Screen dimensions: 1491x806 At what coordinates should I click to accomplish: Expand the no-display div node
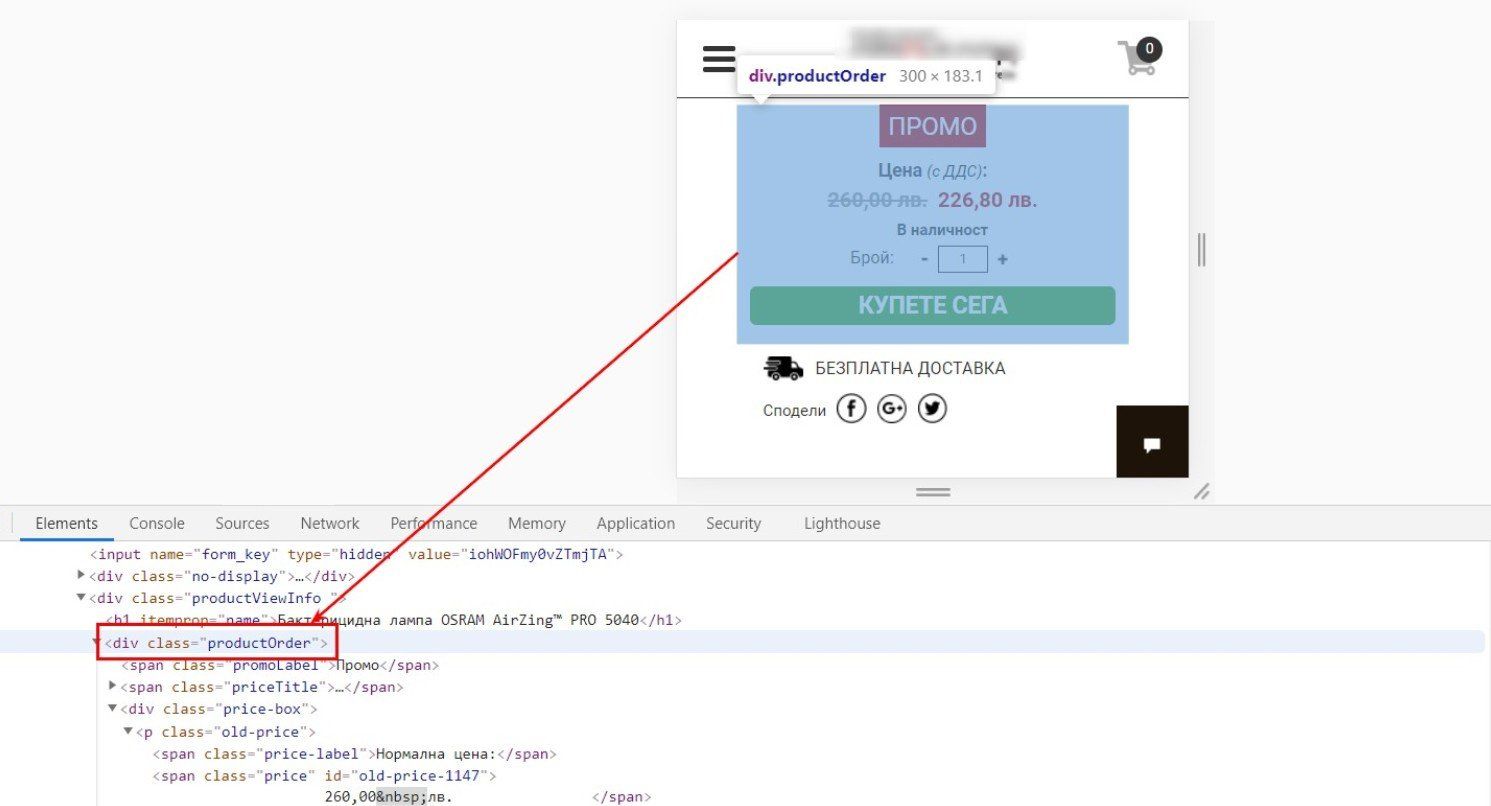pyautogui.click(x=81, y=575)
